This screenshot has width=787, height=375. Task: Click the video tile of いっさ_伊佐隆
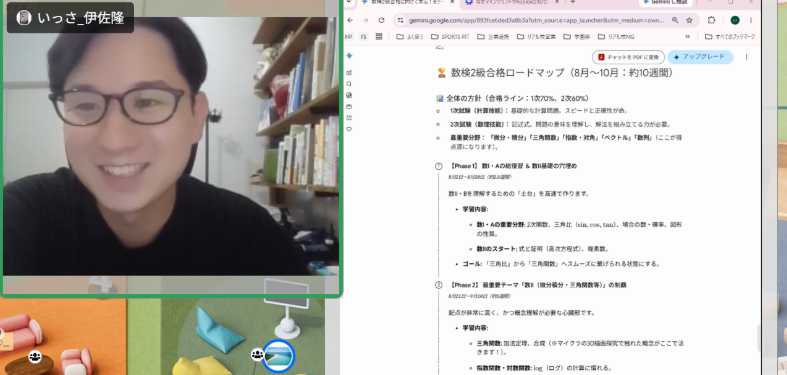(x=171, y=148)
